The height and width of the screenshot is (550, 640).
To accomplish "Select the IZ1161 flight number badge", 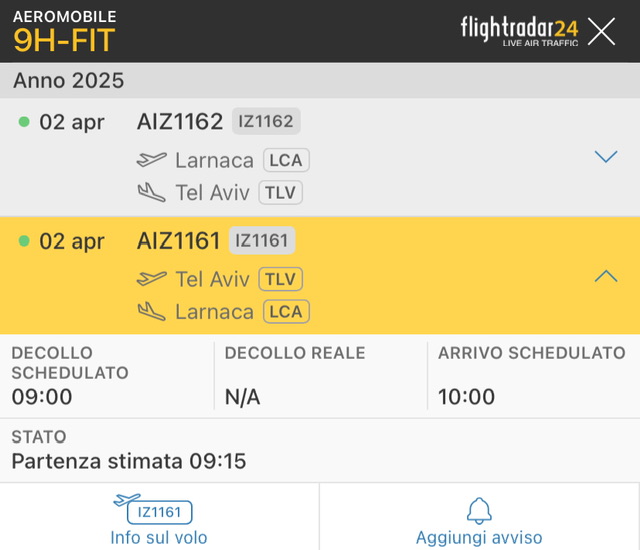I will click(262, 240).
